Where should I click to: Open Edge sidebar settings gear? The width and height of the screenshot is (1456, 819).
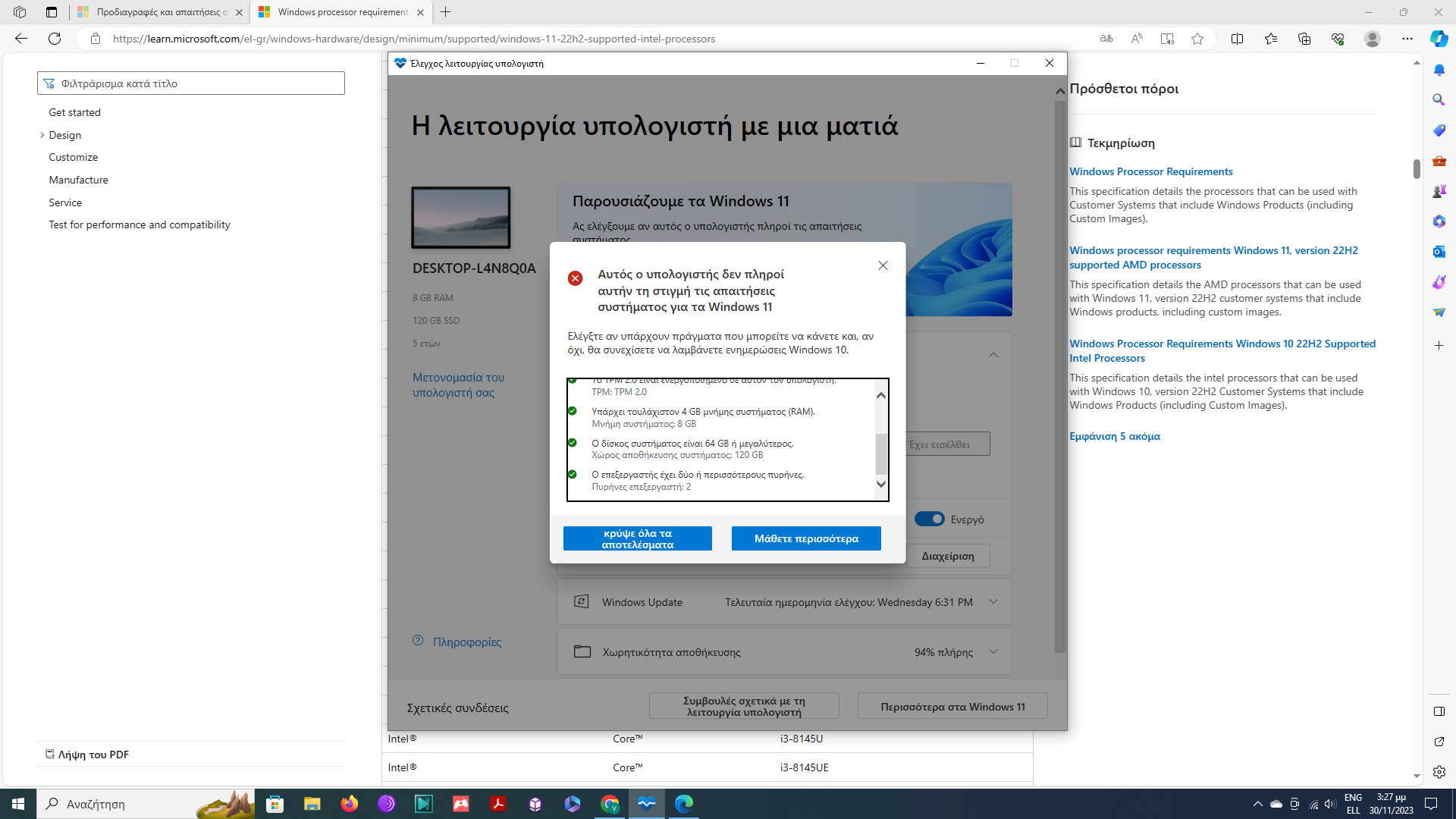[1439, 772]
